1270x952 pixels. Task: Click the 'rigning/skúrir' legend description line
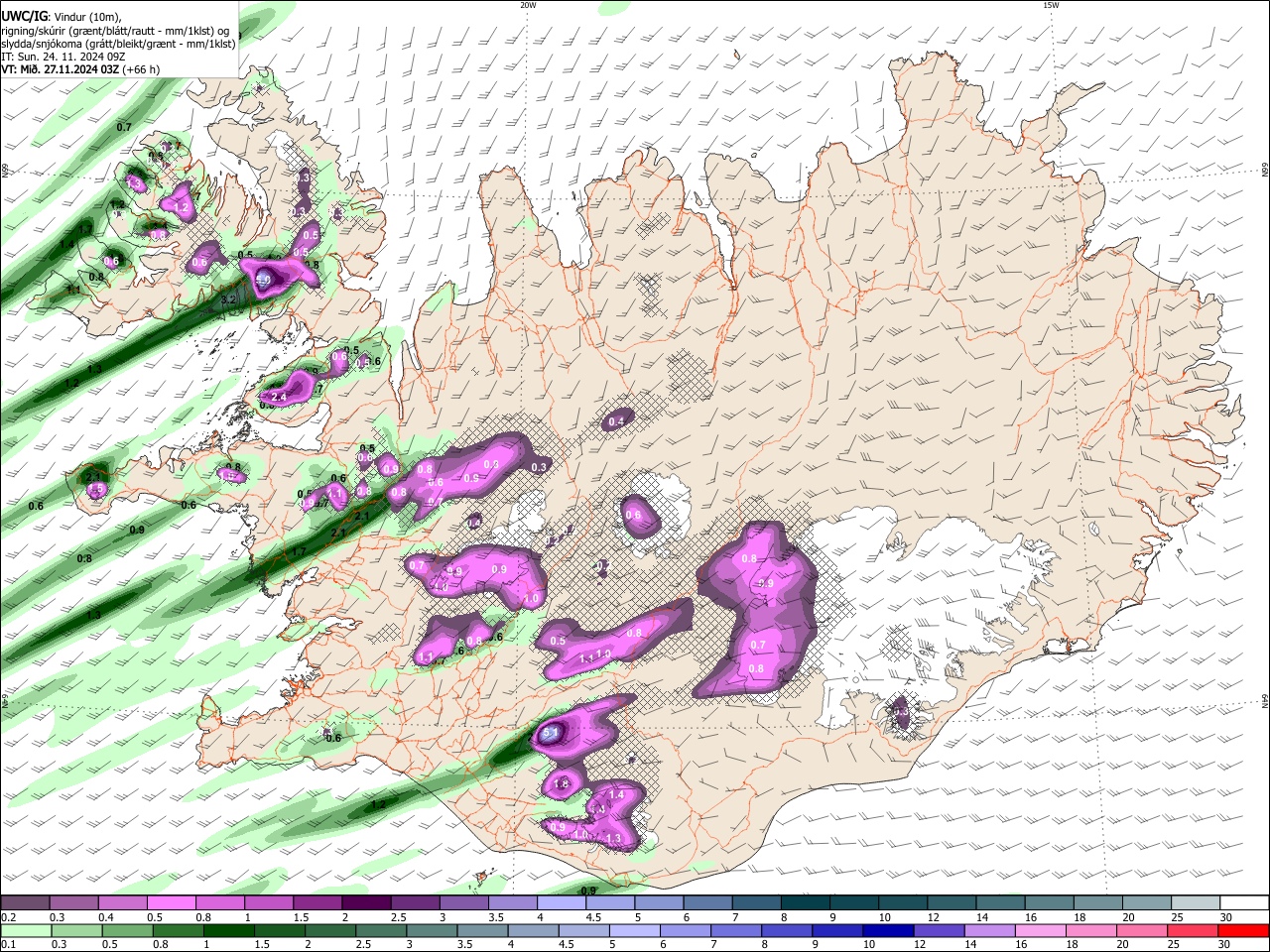click(x=115, y=30)
